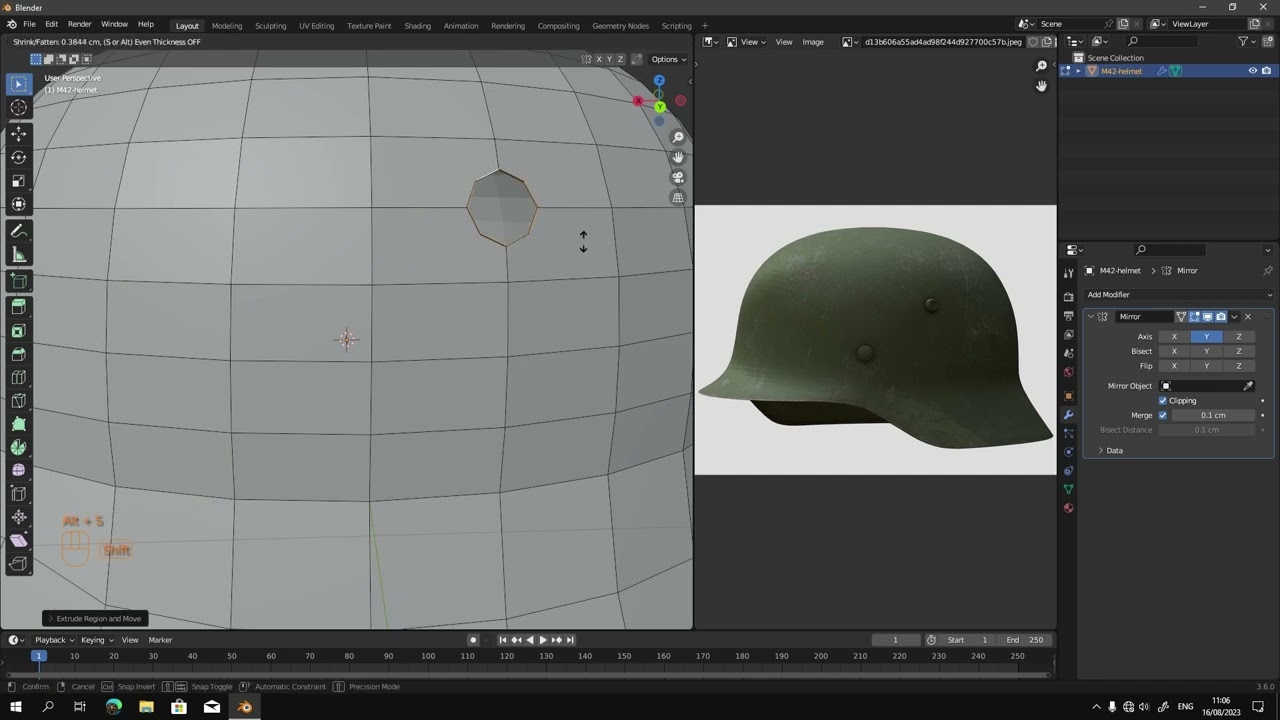Switch to Shading workspace tab
Image resolution: width=1280 pixels, height=720 pixels.
tap(417, 25)
